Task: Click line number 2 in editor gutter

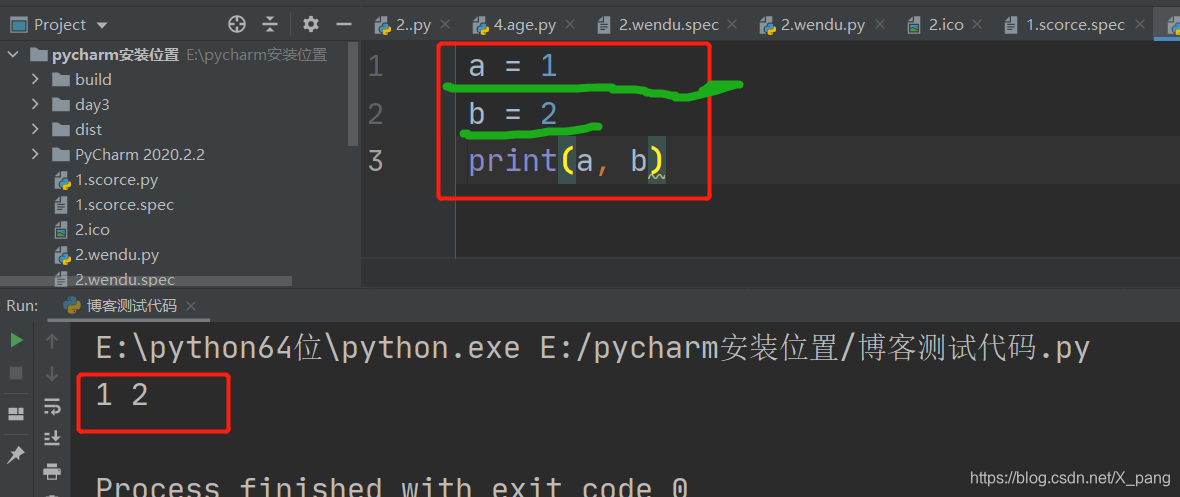Action: point(376,114)
